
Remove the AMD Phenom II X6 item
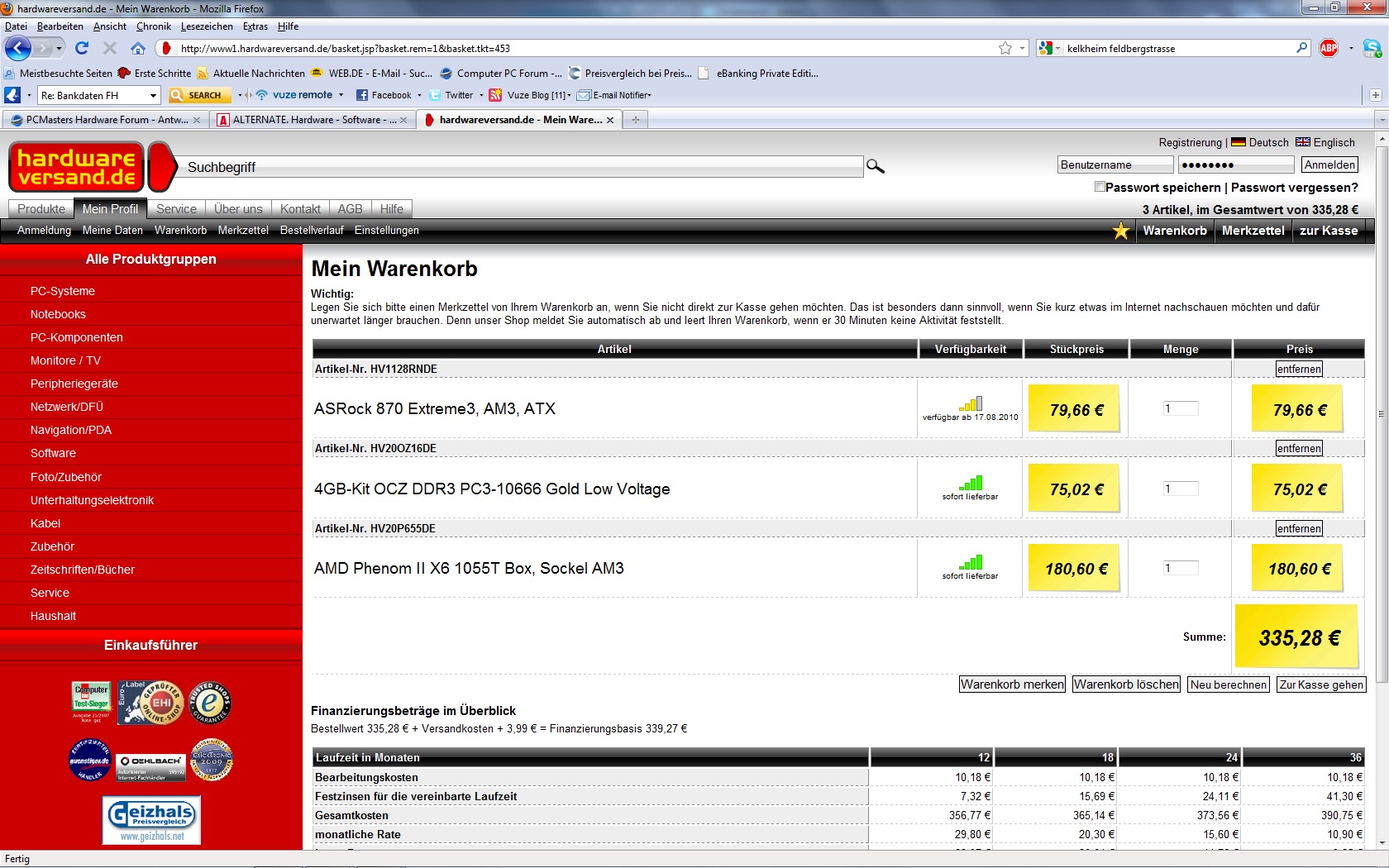point(1299,528)
